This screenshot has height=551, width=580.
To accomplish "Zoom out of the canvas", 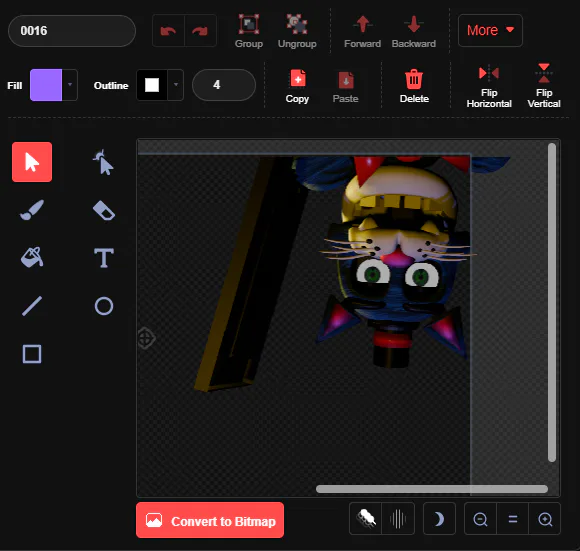I will point(480,519).
